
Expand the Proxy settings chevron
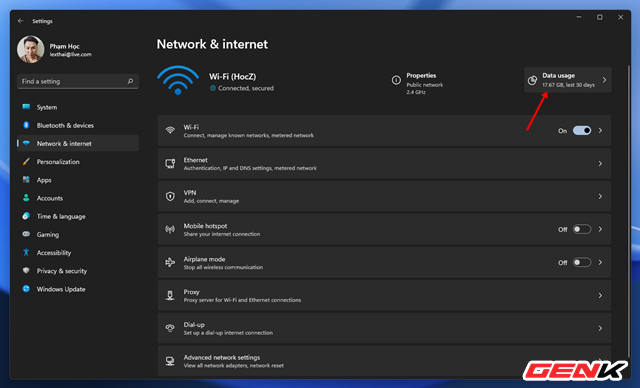(600, 295)
